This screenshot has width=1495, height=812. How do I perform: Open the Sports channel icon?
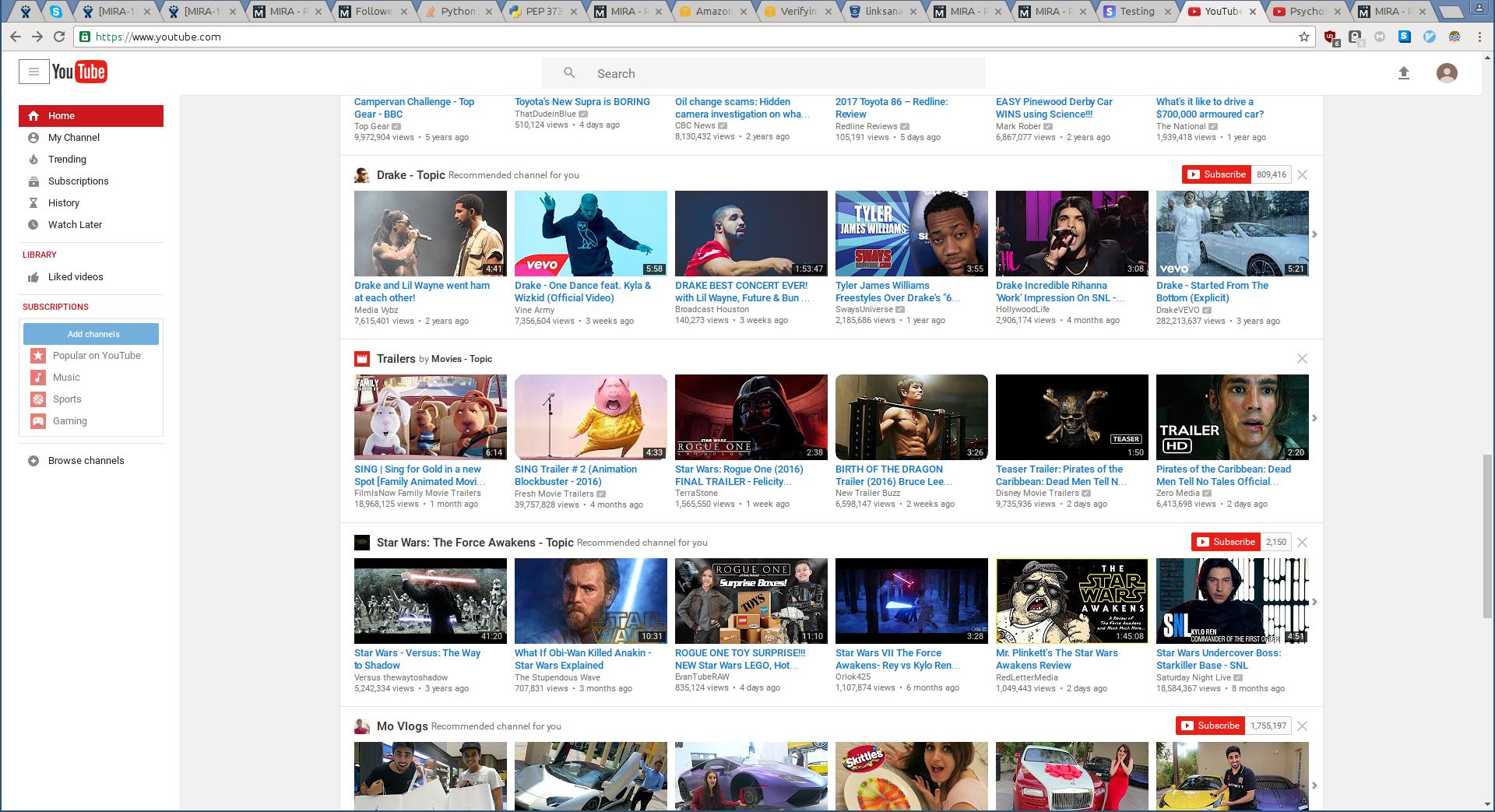[38, 399]
